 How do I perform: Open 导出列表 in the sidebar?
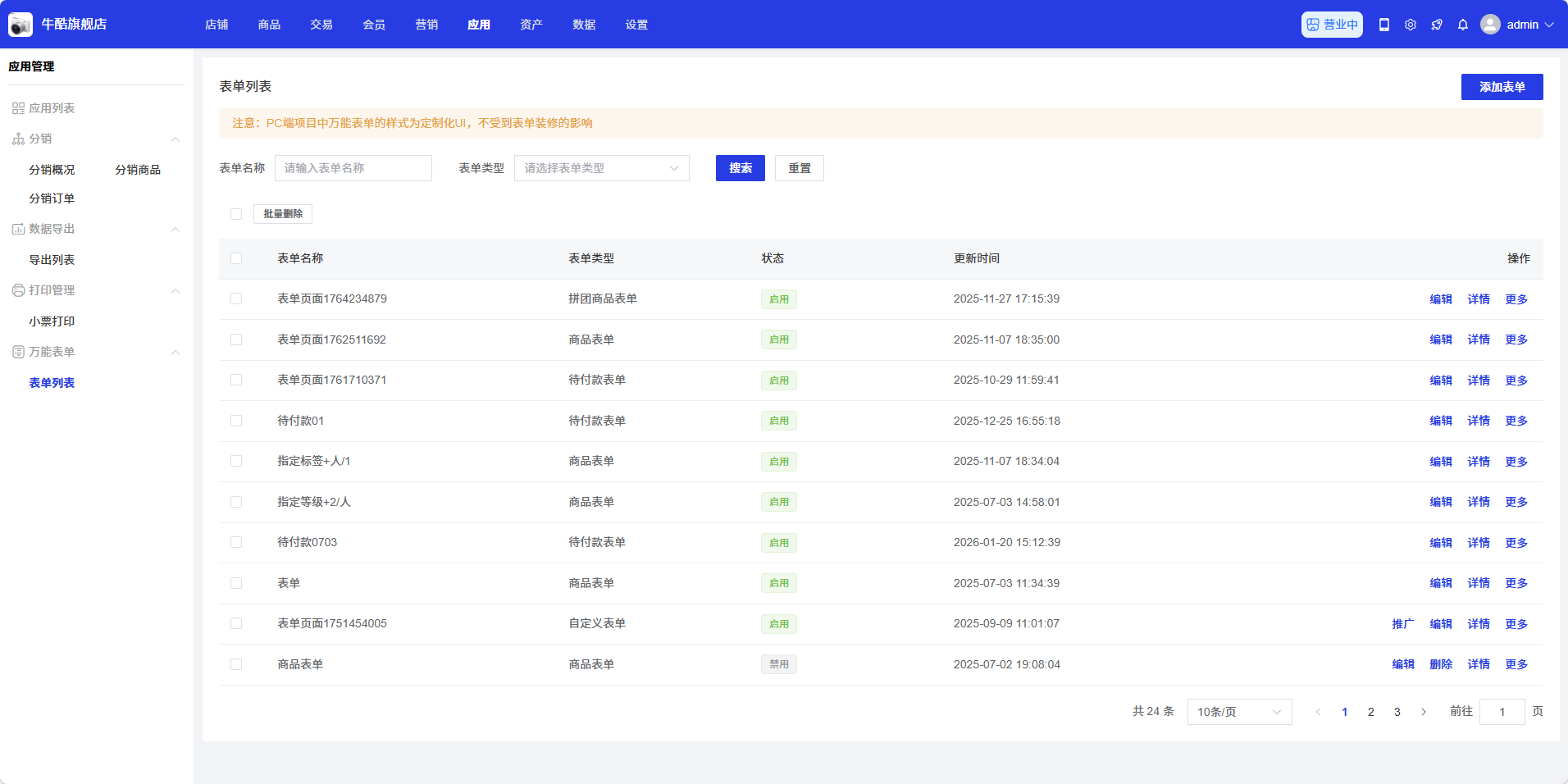click(x=52, y=260)
